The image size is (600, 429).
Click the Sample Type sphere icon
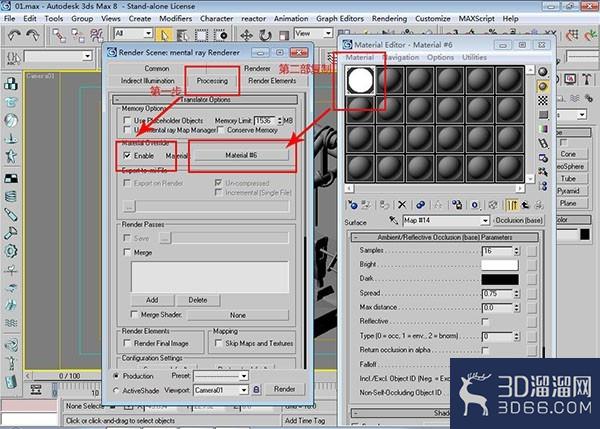[x=543, y=72]
